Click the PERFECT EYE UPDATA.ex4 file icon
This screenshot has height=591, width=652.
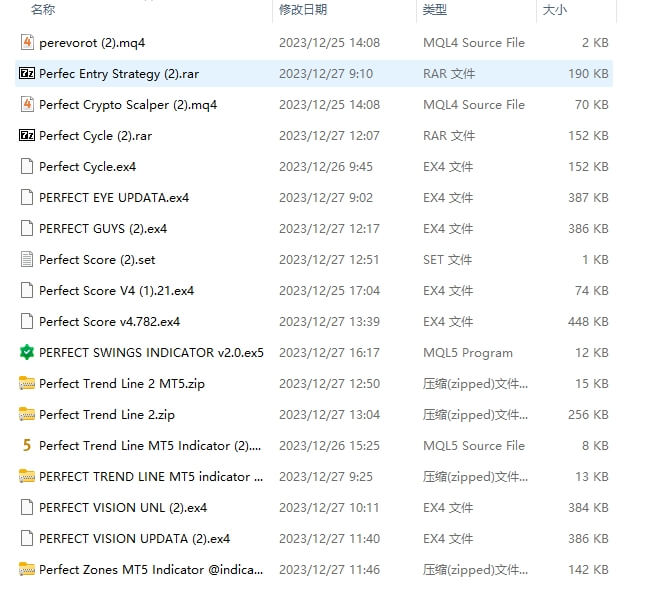[x=27, y=198]
